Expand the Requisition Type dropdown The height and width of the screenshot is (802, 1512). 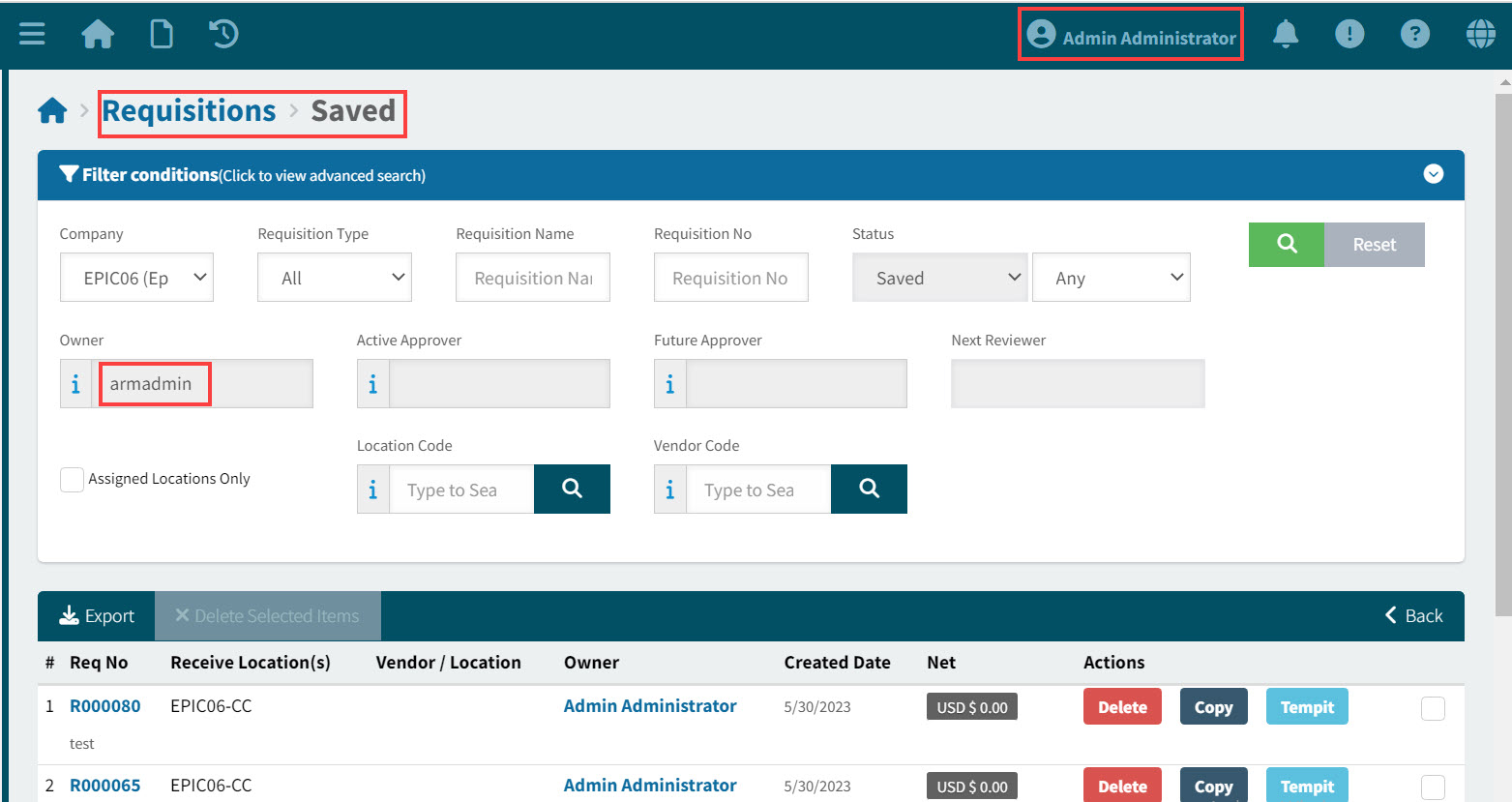(335, 278)
